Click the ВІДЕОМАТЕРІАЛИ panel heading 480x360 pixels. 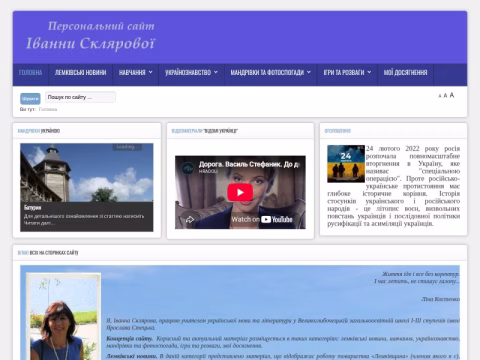[204, 131]
